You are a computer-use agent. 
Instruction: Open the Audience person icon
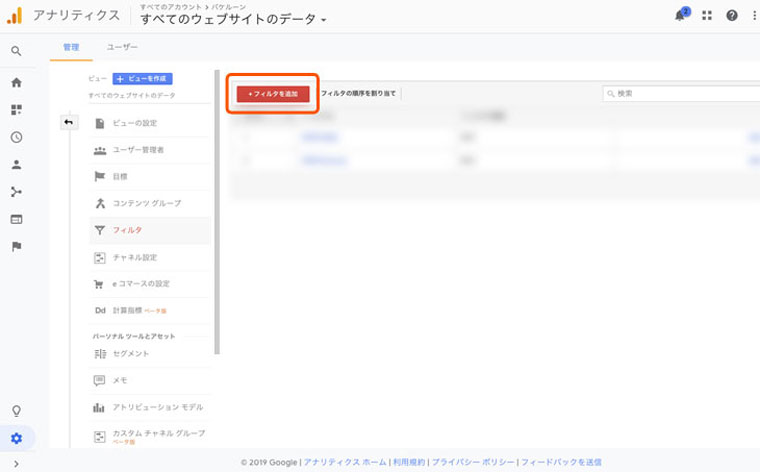click(16, 165)
